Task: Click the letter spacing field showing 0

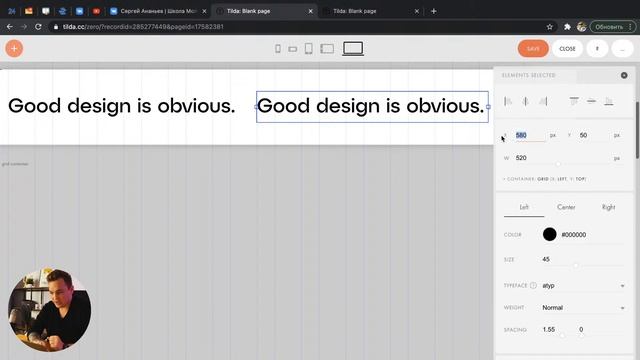Action: click(581, 329)
